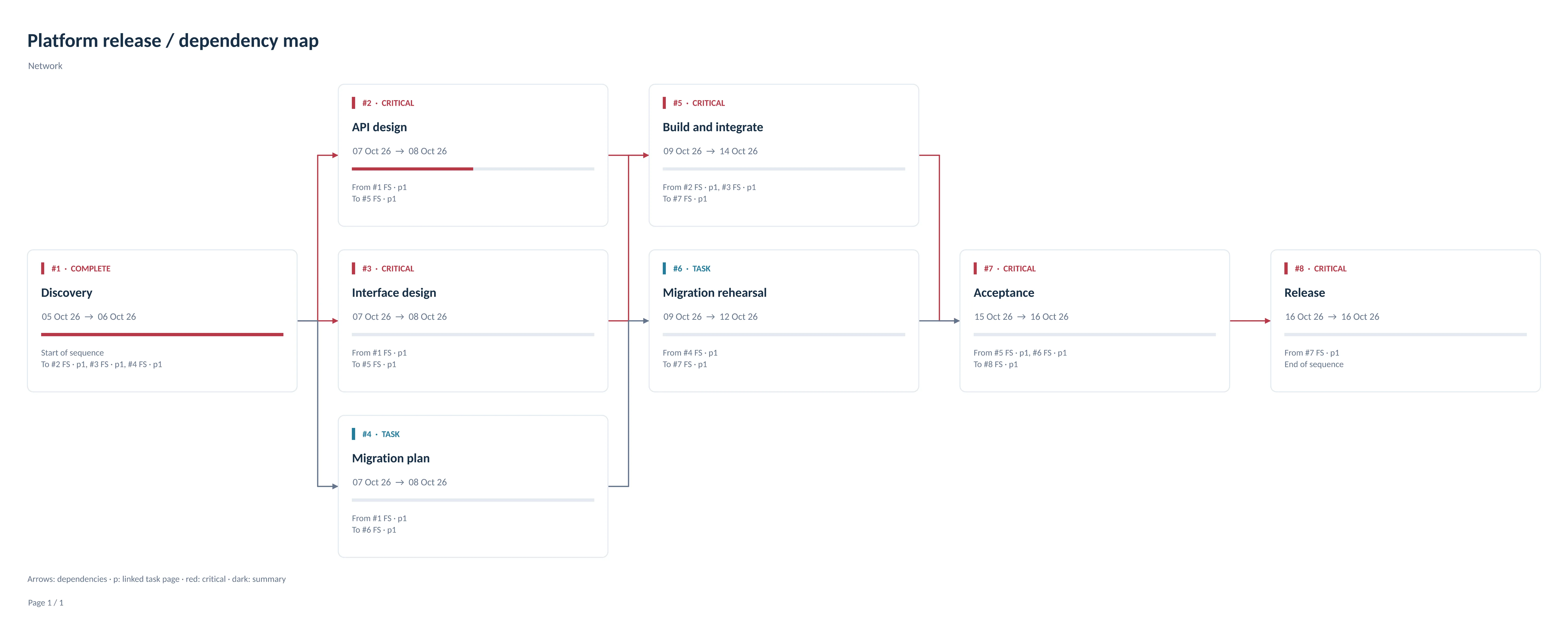
Task: Click the Interface design card heading
Action: tap(394, 293)
